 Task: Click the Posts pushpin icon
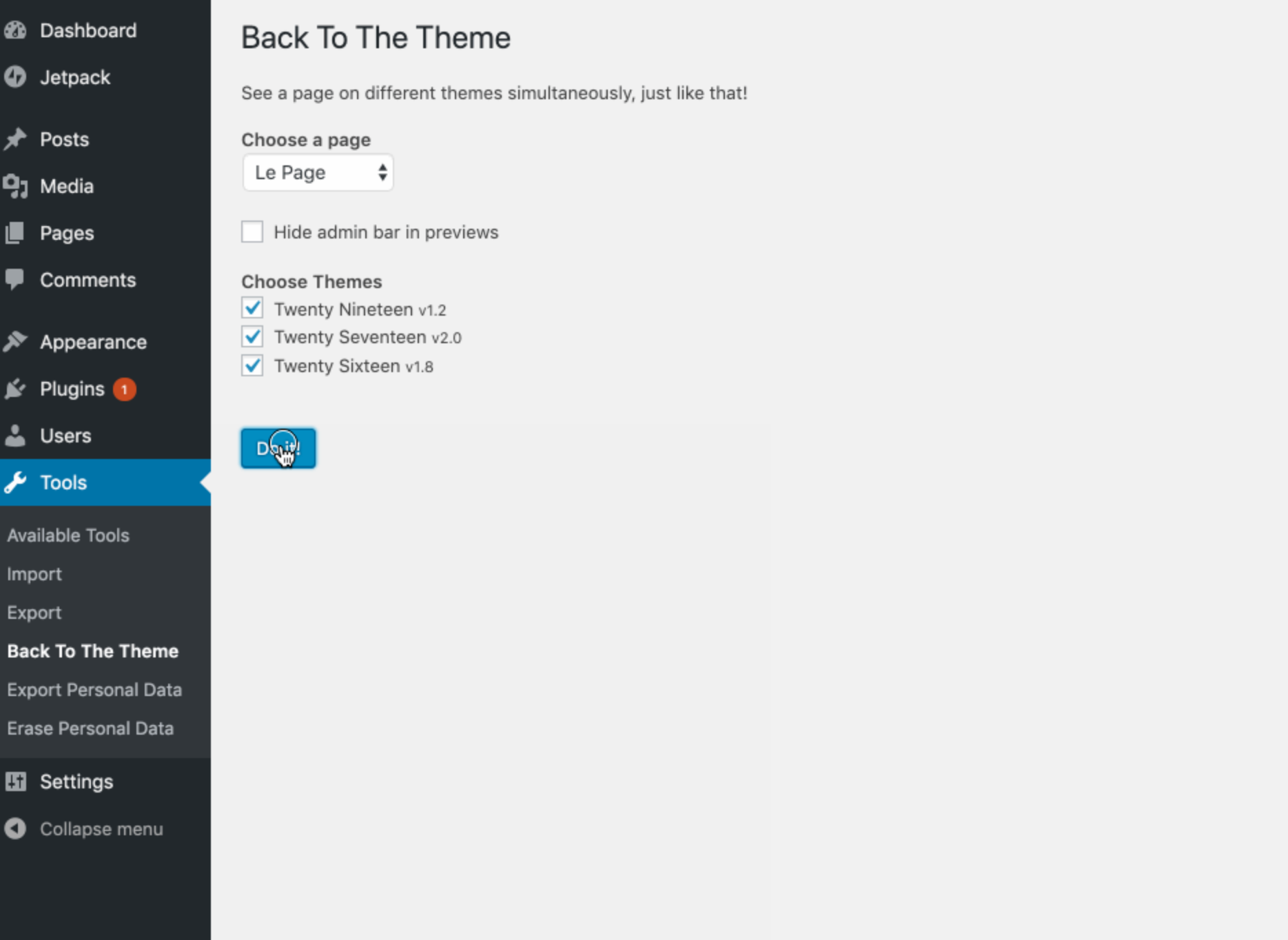15,139
